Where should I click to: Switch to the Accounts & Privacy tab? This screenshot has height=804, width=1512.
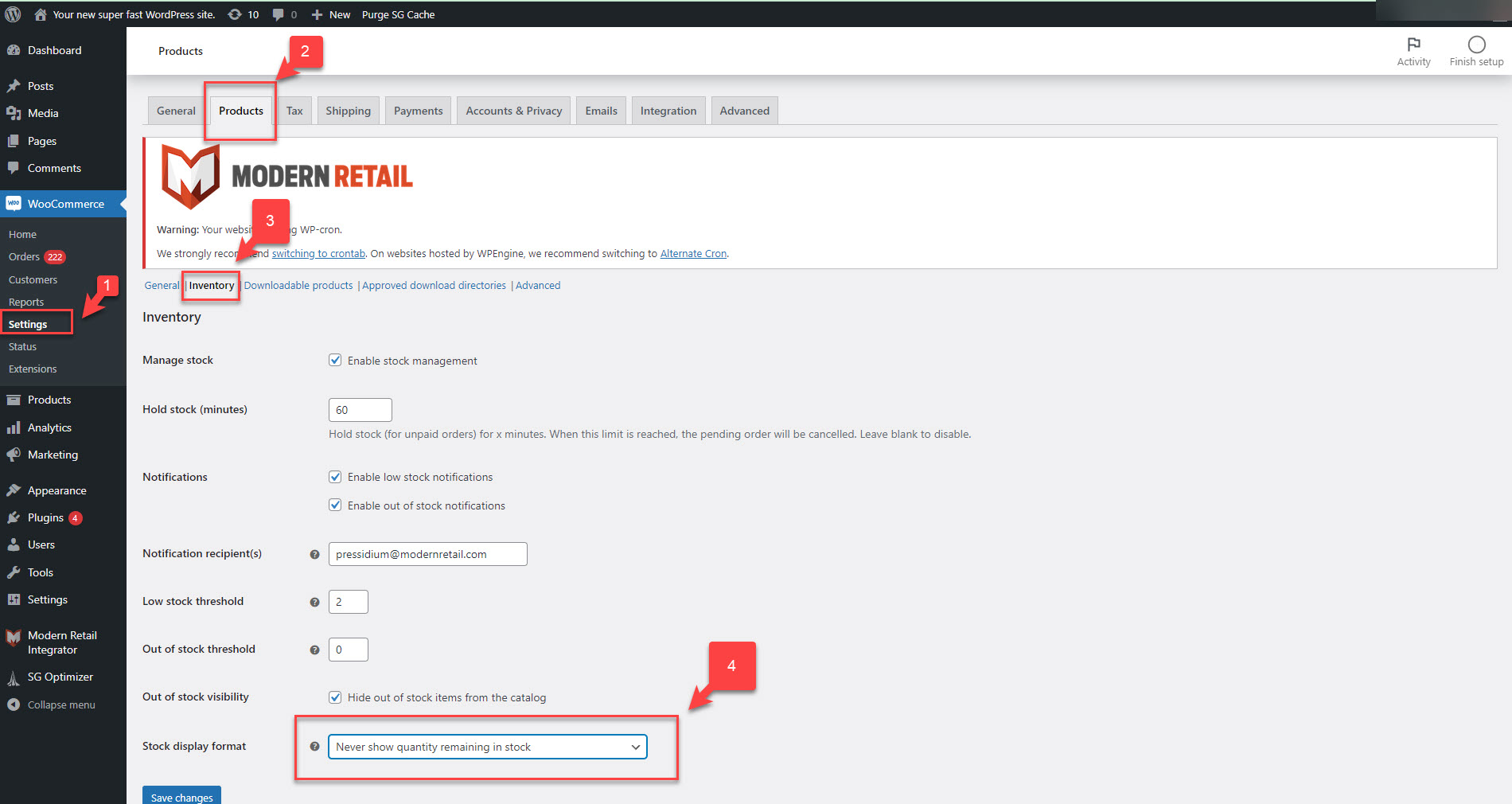514,111
